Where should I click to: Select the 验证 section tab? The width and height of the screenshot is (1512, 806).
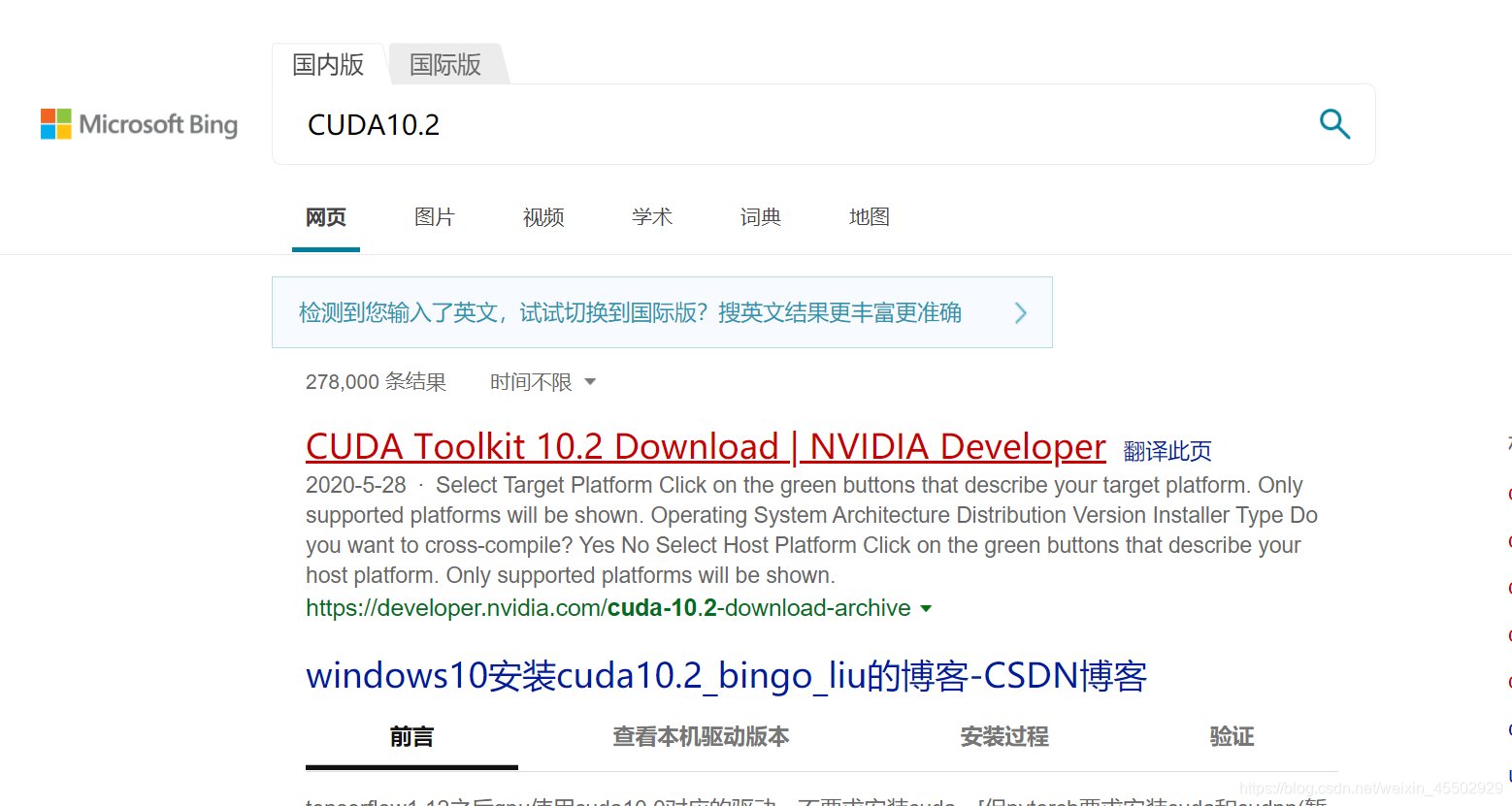click(x=1232, y=737)
